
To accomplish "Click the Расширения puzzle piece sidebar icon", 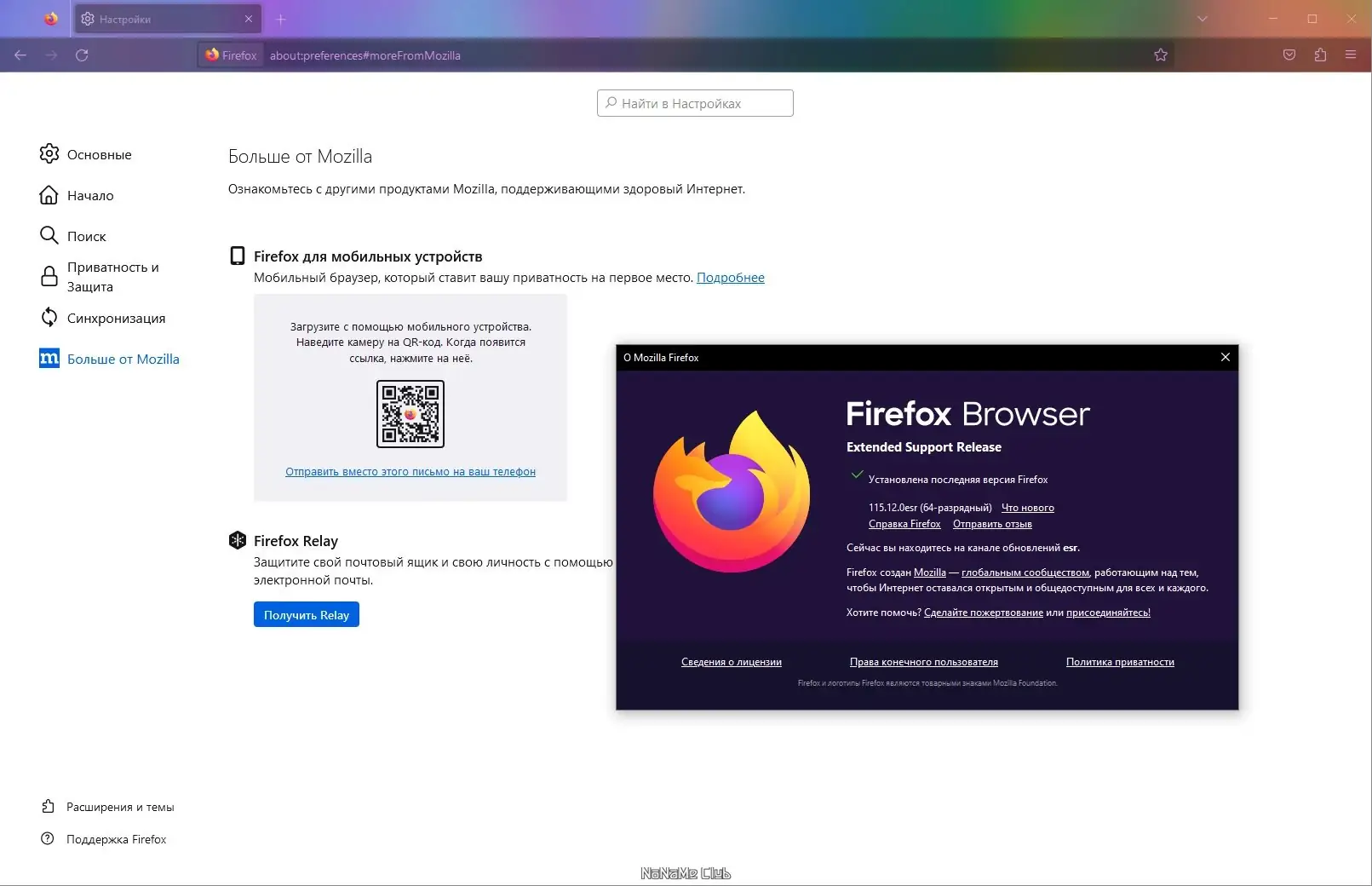I will pos(48,806).
